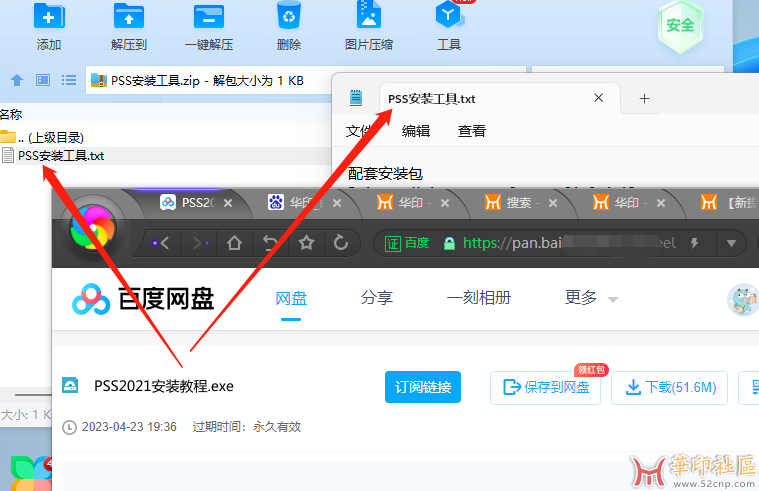Add a new Notepad tab with plus
759x491 pixels.
click(x=644, y=99)
